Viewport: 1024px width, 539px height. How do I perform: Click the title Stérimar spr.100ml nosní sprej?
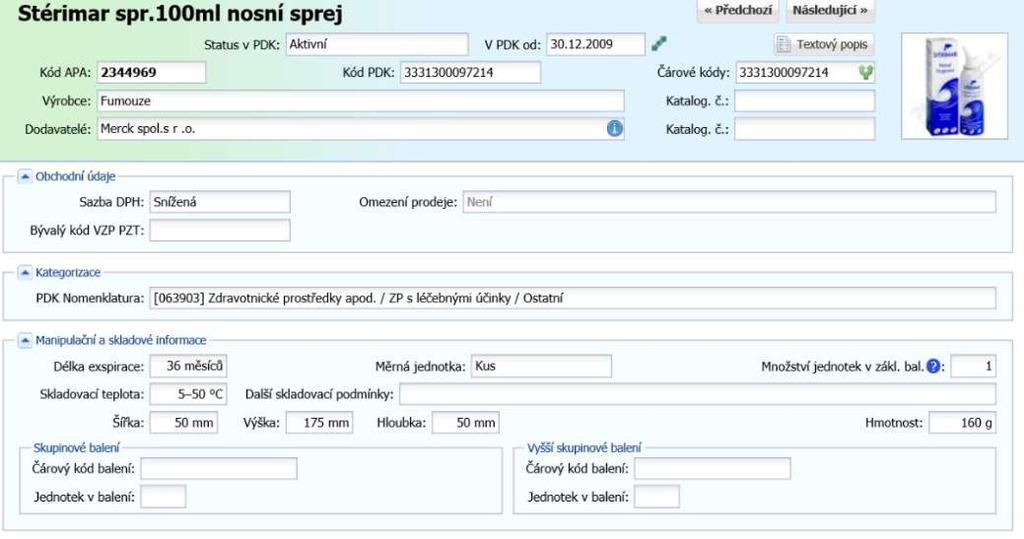180,13
